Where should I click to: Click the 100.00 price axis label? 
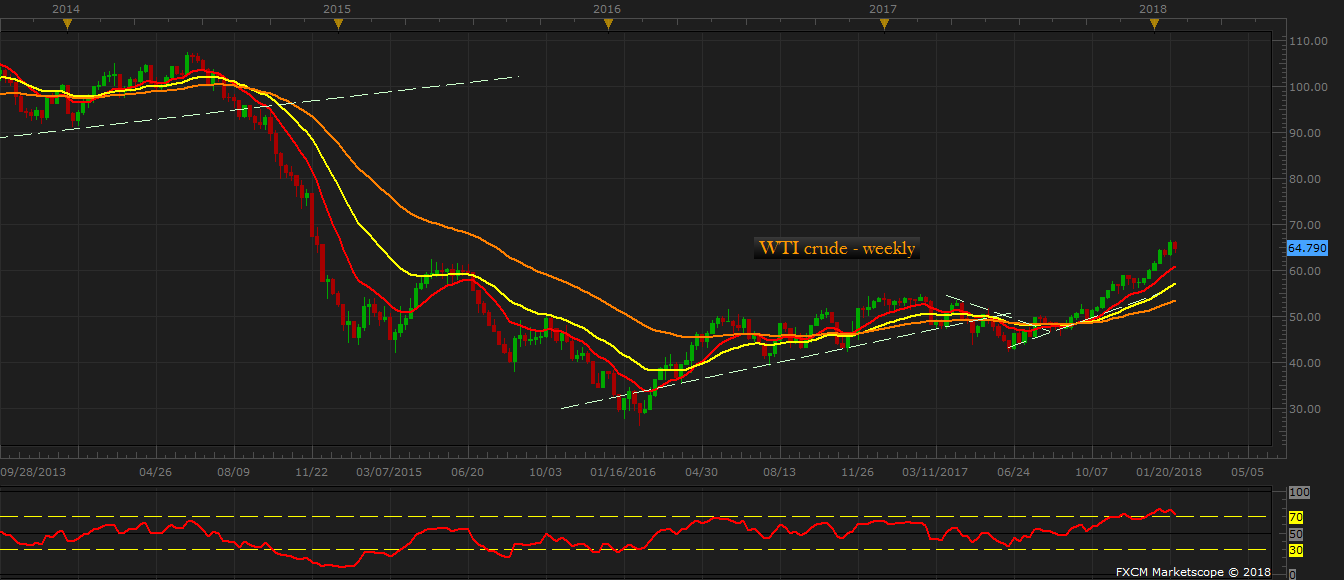1307,87
